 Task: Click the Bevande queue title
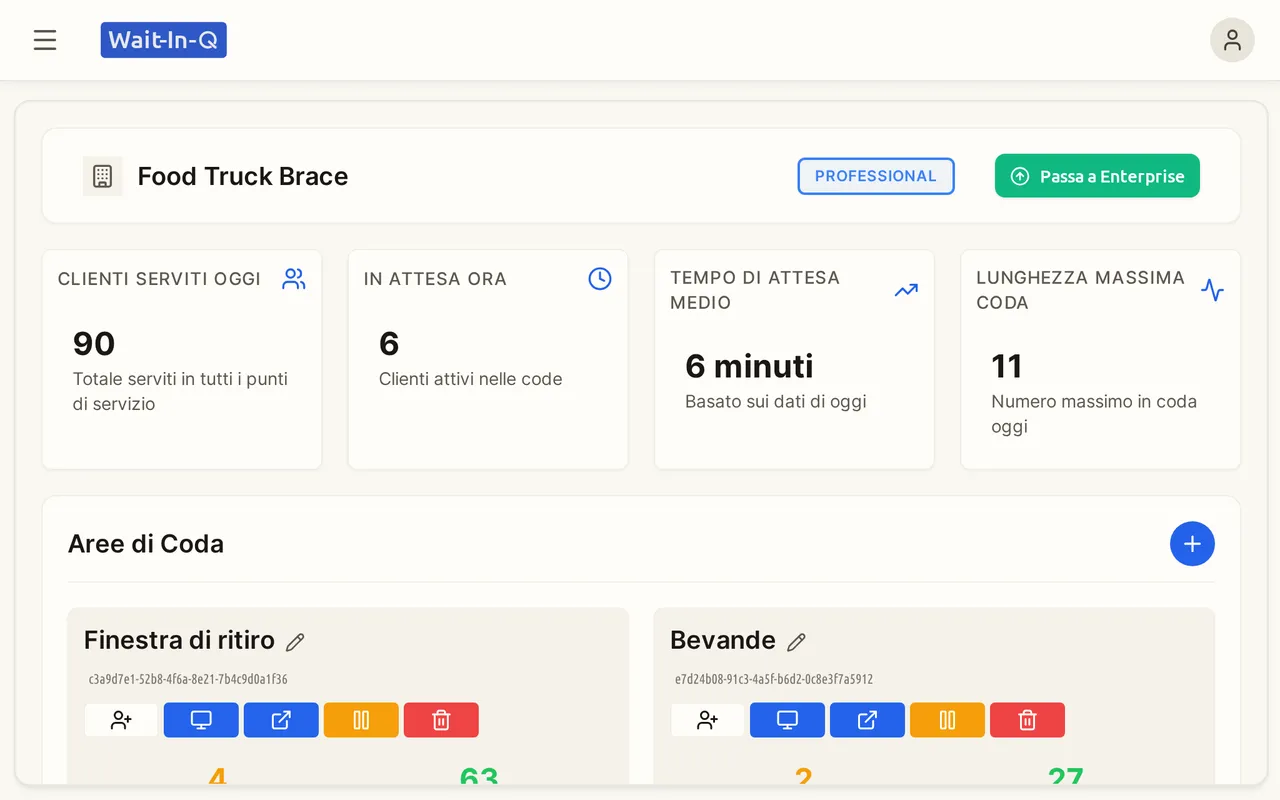[723, 640]
